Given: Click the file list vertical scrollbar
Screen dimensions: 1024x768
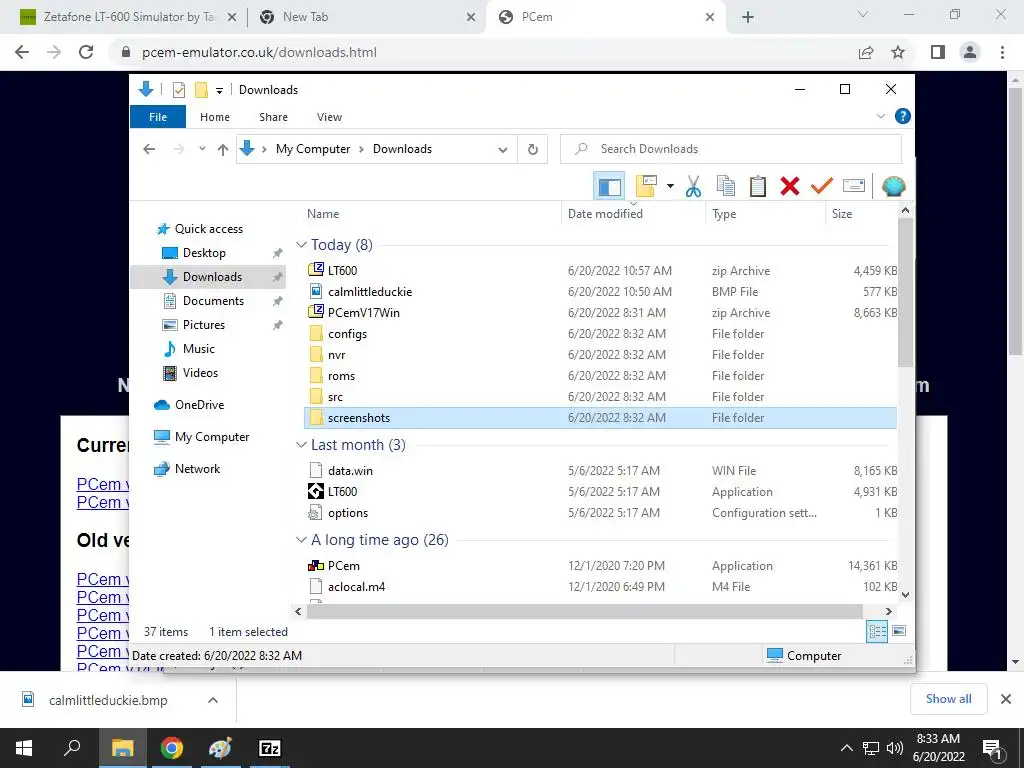Looking at the screenshot, I should (x=905, y=293).
